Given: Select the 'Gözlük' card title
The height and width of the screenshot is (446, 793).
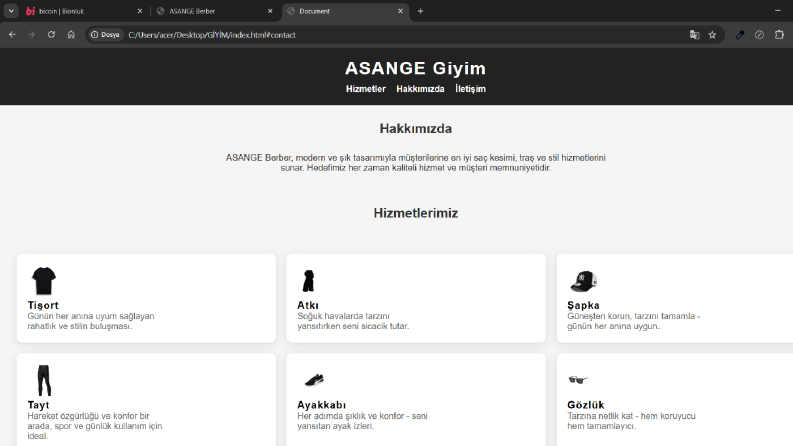Looking at the screenshot, I should coord(586,405).
